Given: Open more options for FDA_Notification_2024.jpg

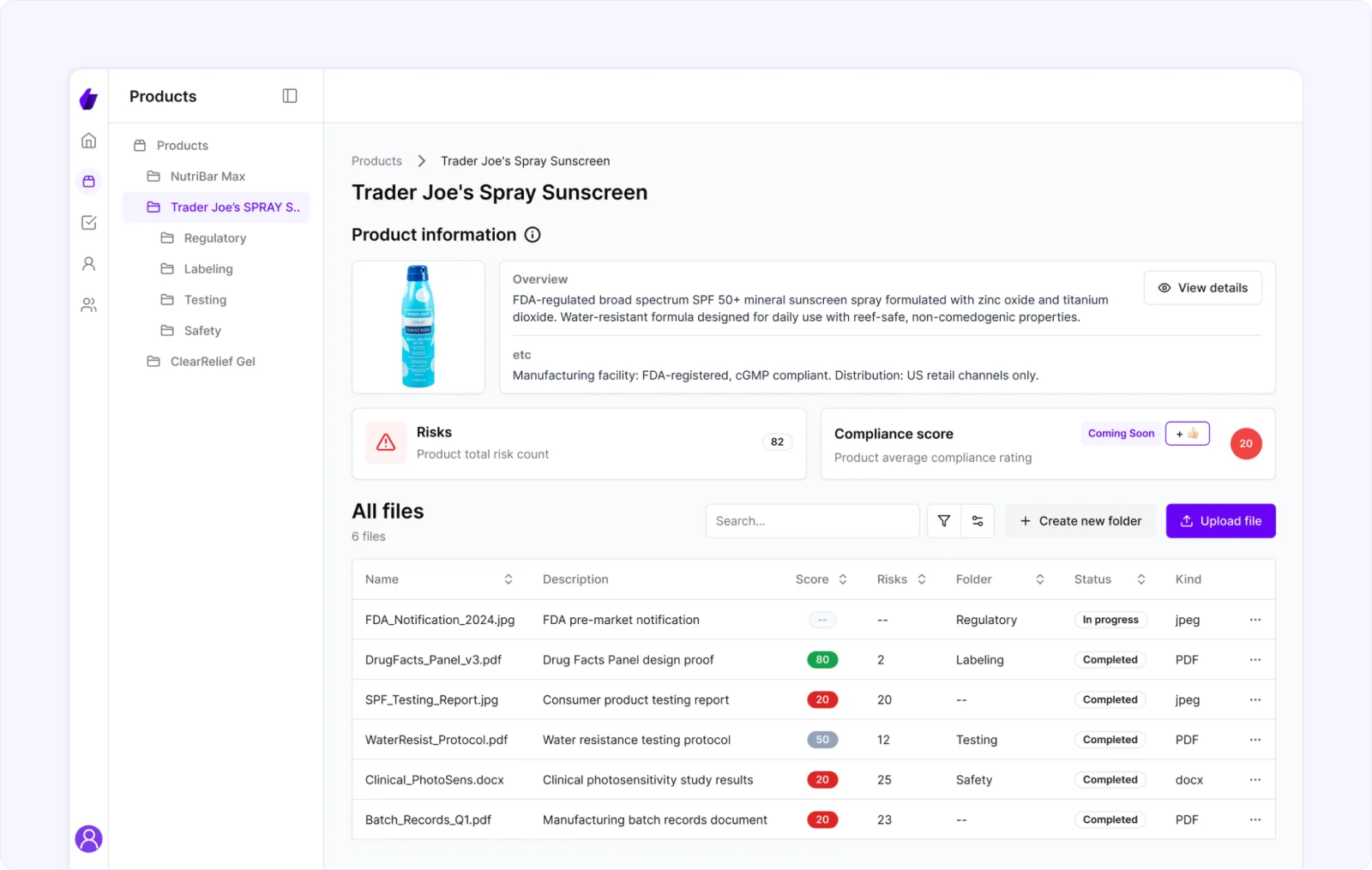Looking at the screenshot, I should (x=1255, y=620).
